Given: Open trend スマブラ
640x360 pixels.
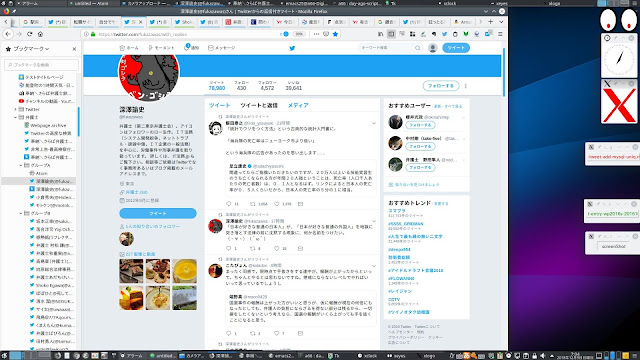Looking at the screenshot, I should pos(397,211).
